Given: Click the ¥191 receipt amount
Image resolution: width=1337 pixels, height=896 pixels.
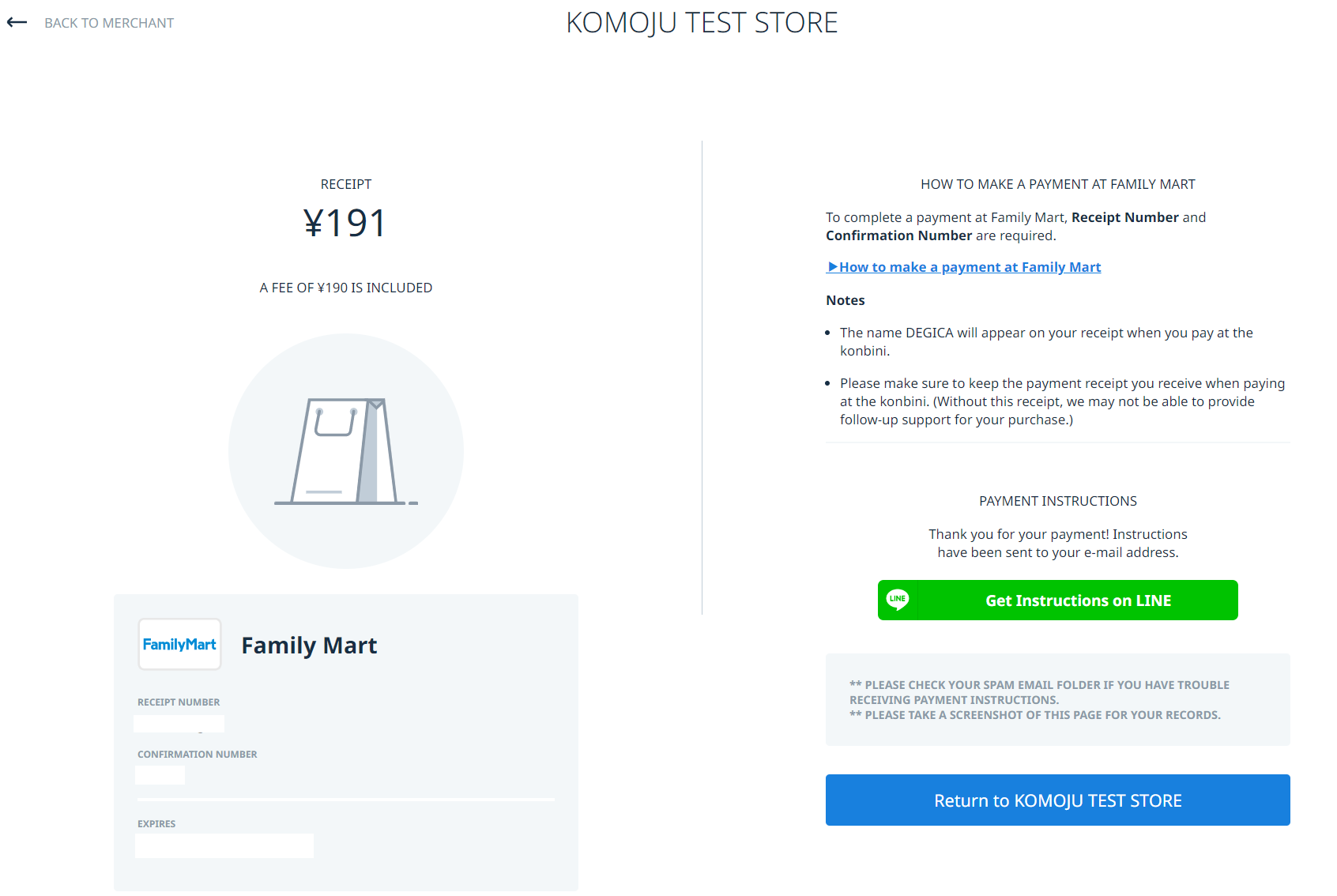Looking at the screenshot, I should pos(345,223).
